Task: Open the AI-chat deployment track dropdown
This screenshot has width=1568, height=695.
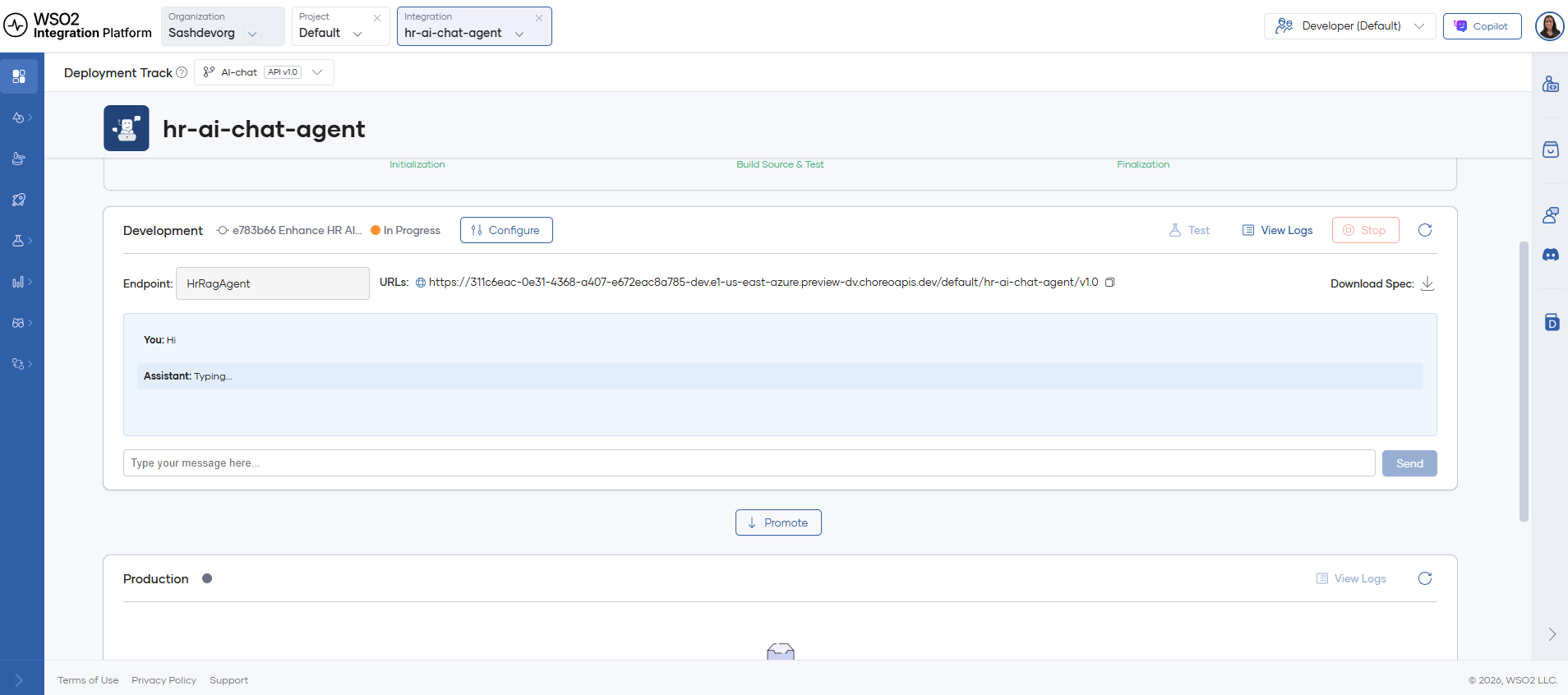Action: tap(264, 72)
